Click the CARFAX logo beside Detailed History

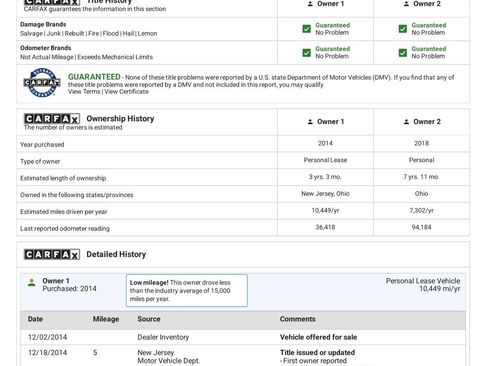click(x=52, y=254)
